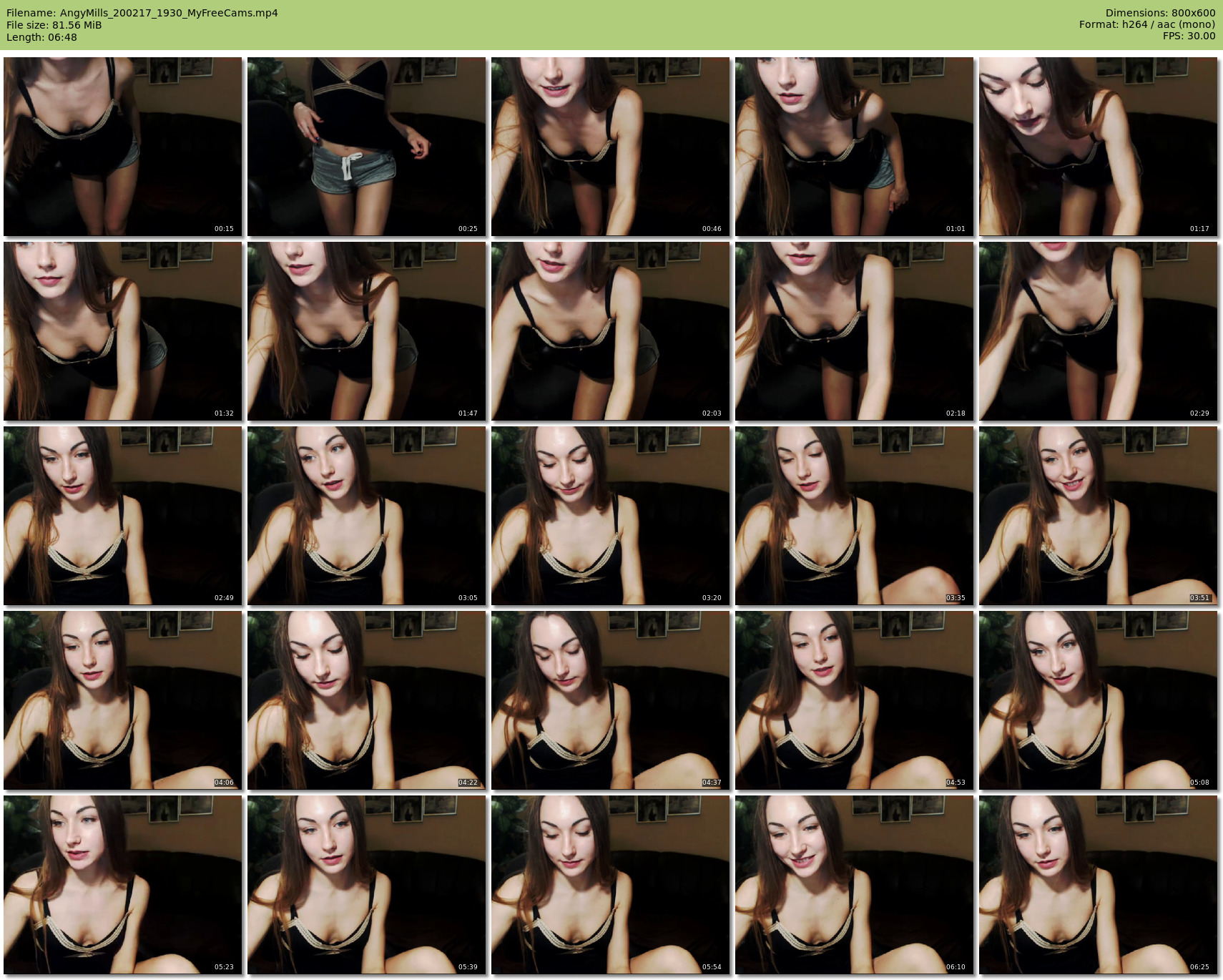
Task: Select the thumbnail timestamped 05:54
Action: [610, 885]
